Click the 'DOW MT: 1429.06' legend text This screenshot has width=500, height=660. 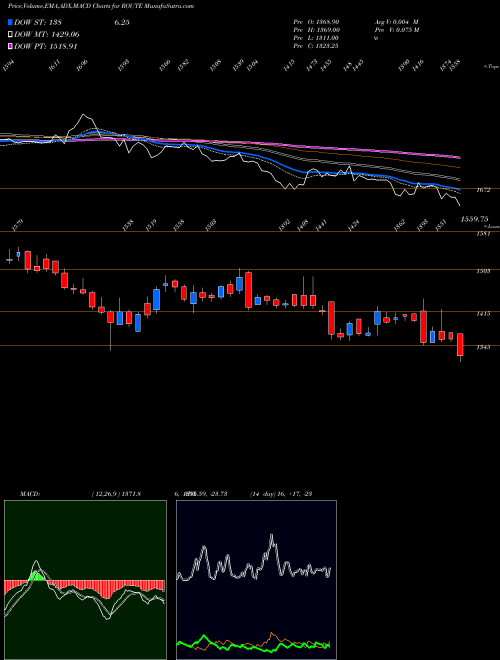[x=47, y=35]
